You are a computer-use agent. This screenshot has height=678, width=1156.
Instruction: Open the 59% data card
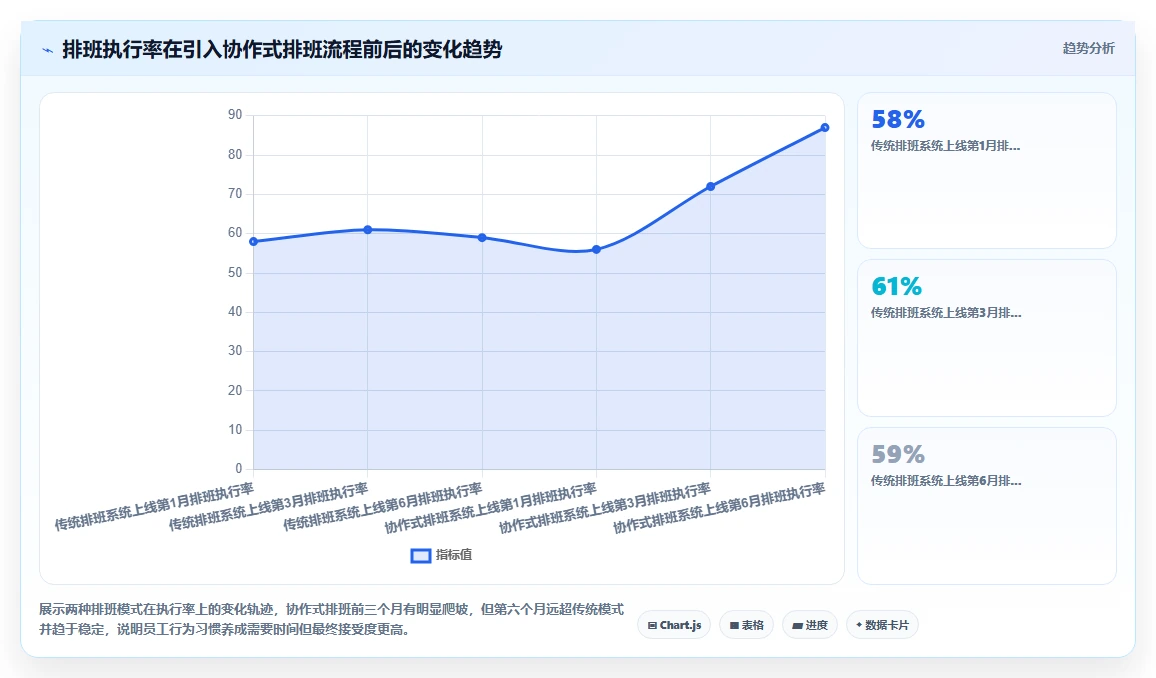pos(986,506)
